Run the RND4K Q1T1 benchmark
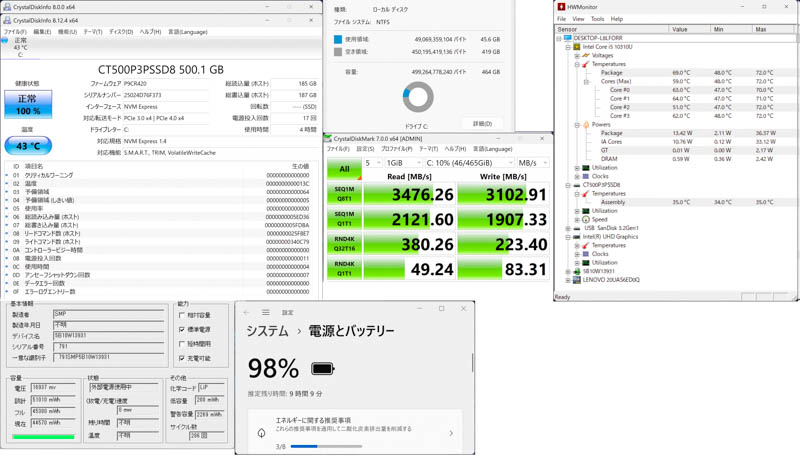 click(344, 269)
